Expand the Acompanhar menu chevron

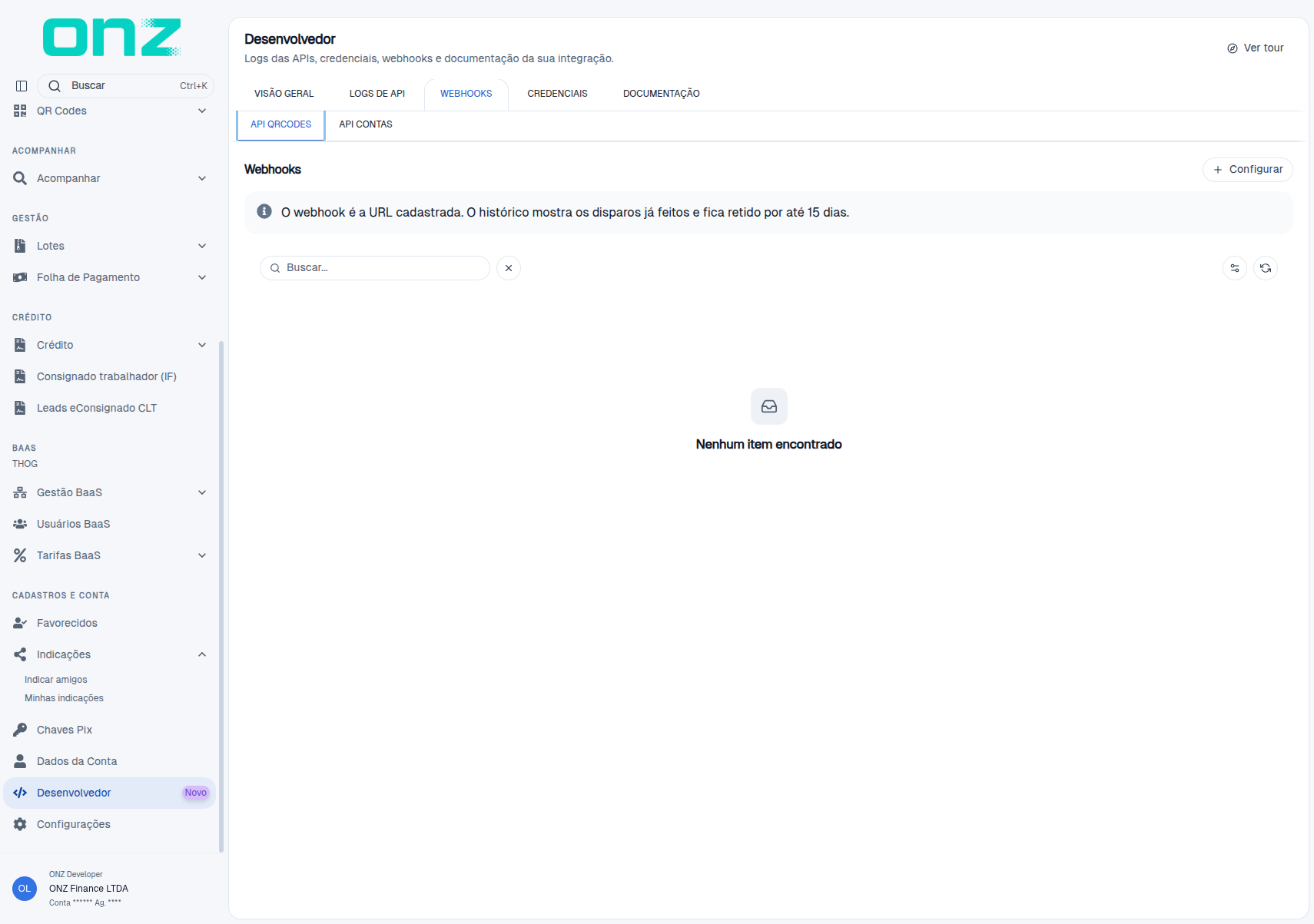pyautogui.click(x=202, y=178)
